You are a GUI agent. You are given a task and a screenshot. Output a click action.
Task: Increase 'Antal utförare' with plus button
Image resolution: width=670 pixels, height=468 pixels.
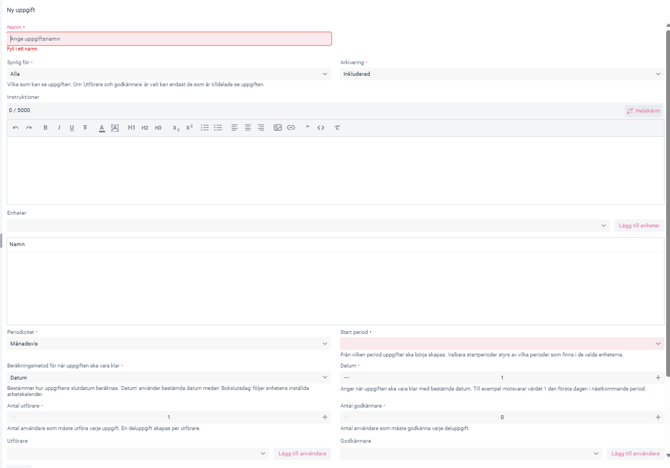(x=325, y=417)
